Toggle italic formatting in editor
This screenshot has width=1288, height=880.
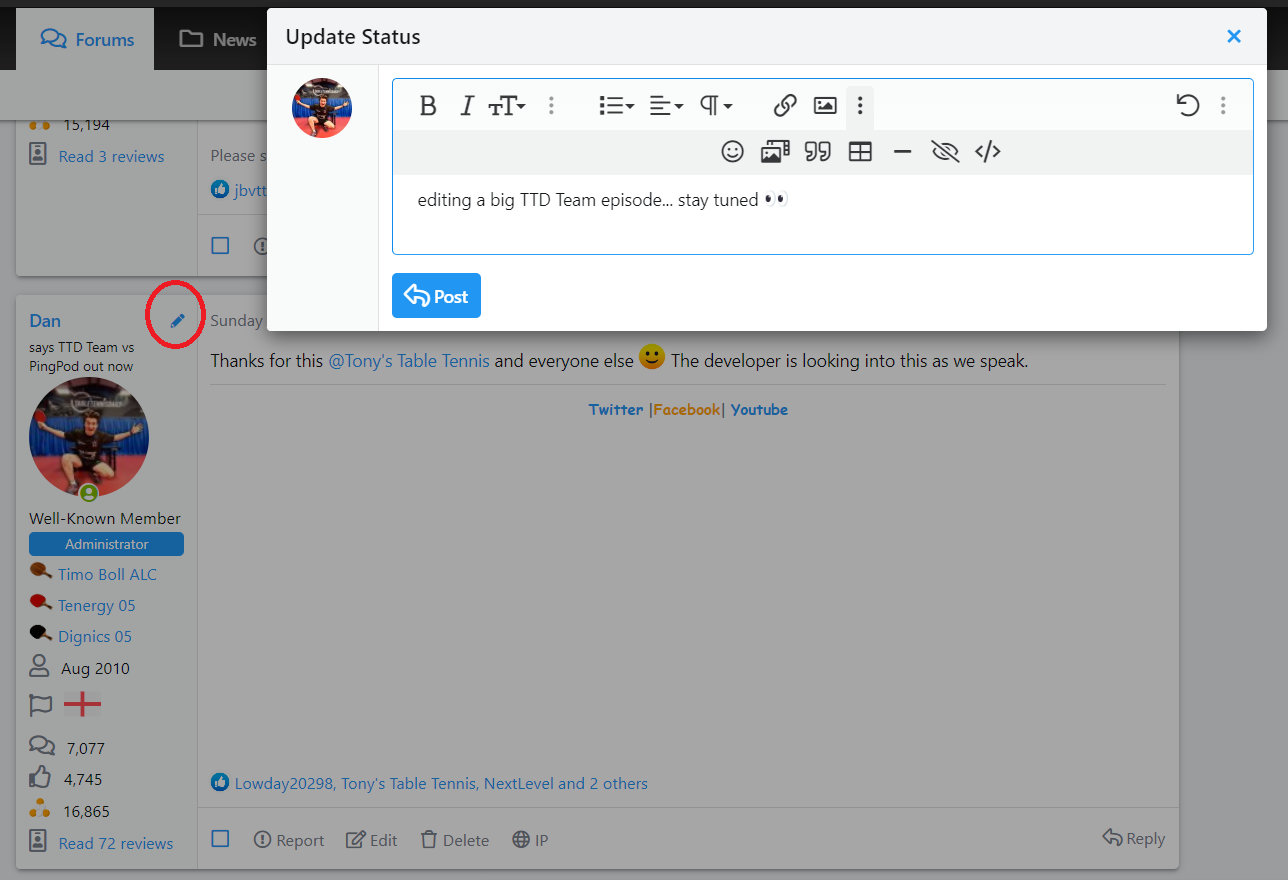click(466, 105)
